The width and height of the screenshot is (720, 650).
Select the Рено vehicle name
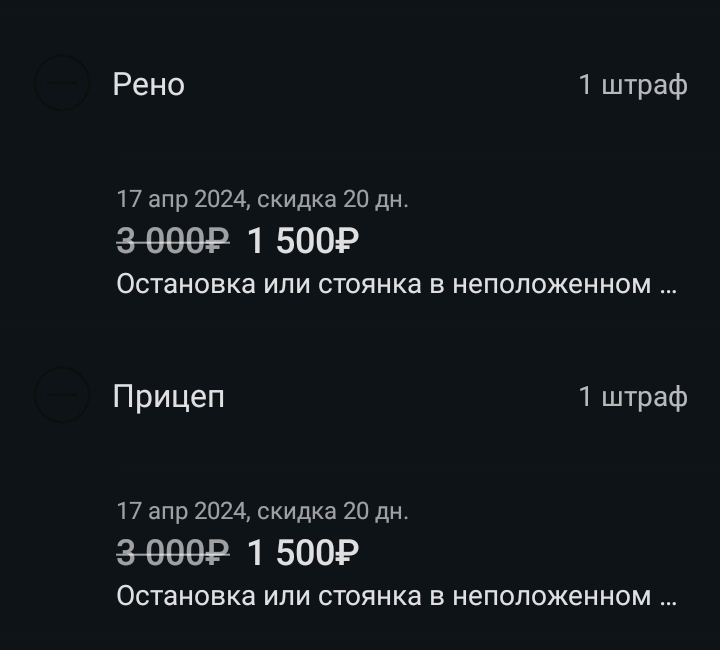pyautogui.click(x=149, y=84)
